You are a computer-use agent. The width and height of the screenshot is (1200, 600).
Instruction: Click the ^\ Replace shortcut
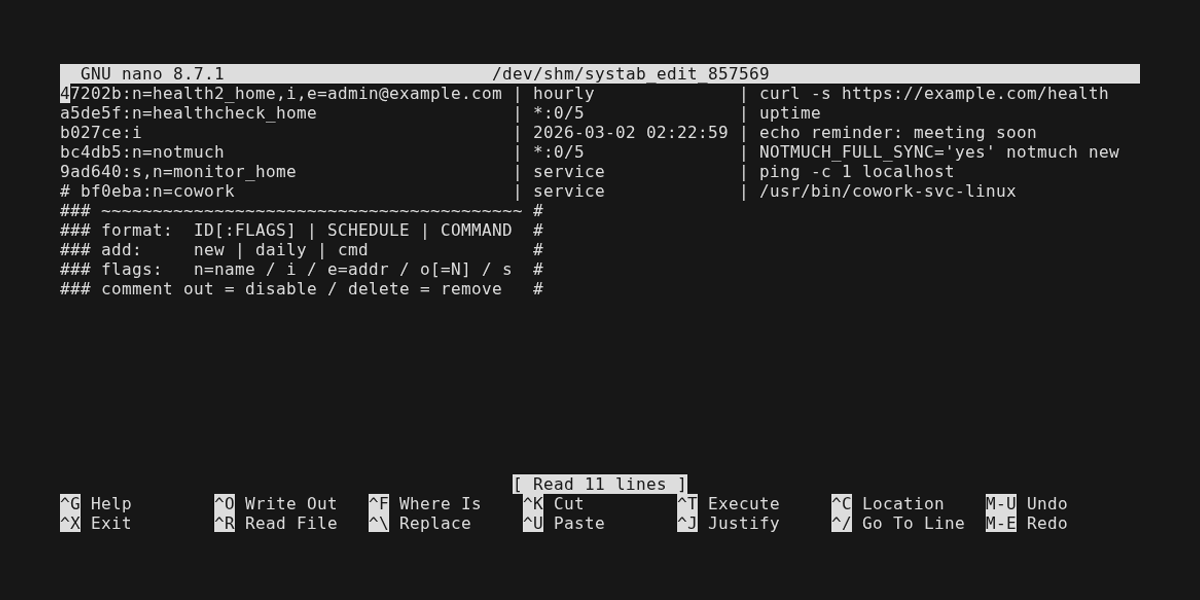point(419,523)
